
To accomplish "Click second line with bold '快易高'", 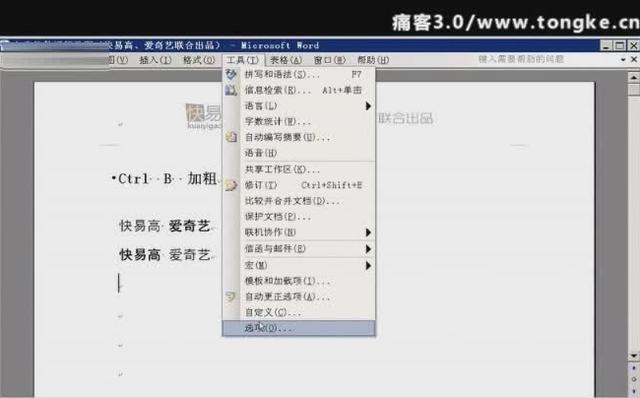I will coord(164,255).
